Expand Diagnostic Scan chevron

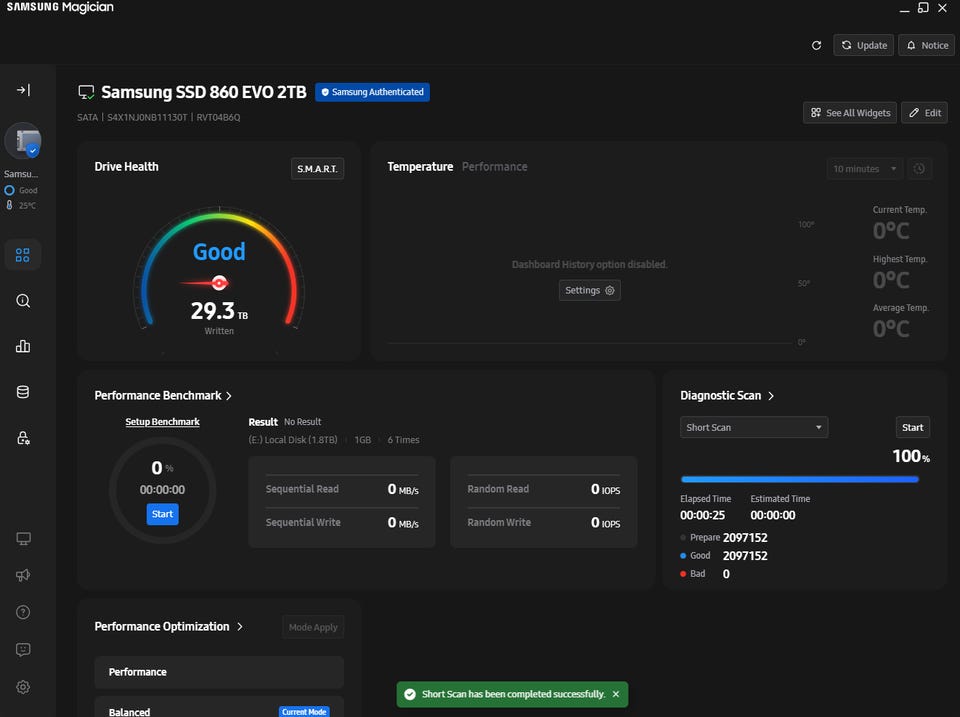pos(771,396)
